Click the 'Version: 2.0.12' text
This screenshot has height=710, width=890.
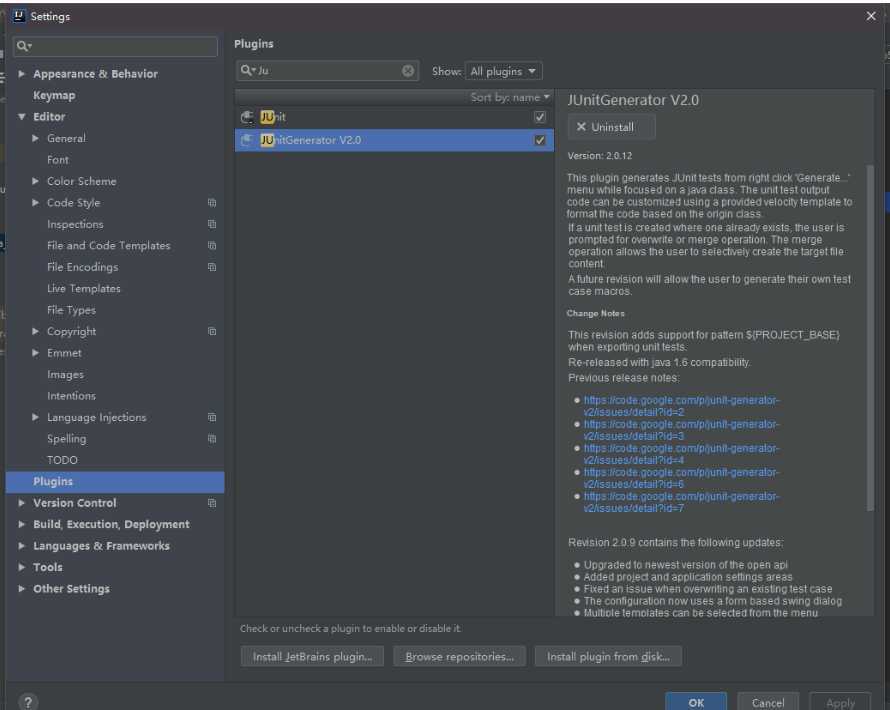[x=600, y=156]
